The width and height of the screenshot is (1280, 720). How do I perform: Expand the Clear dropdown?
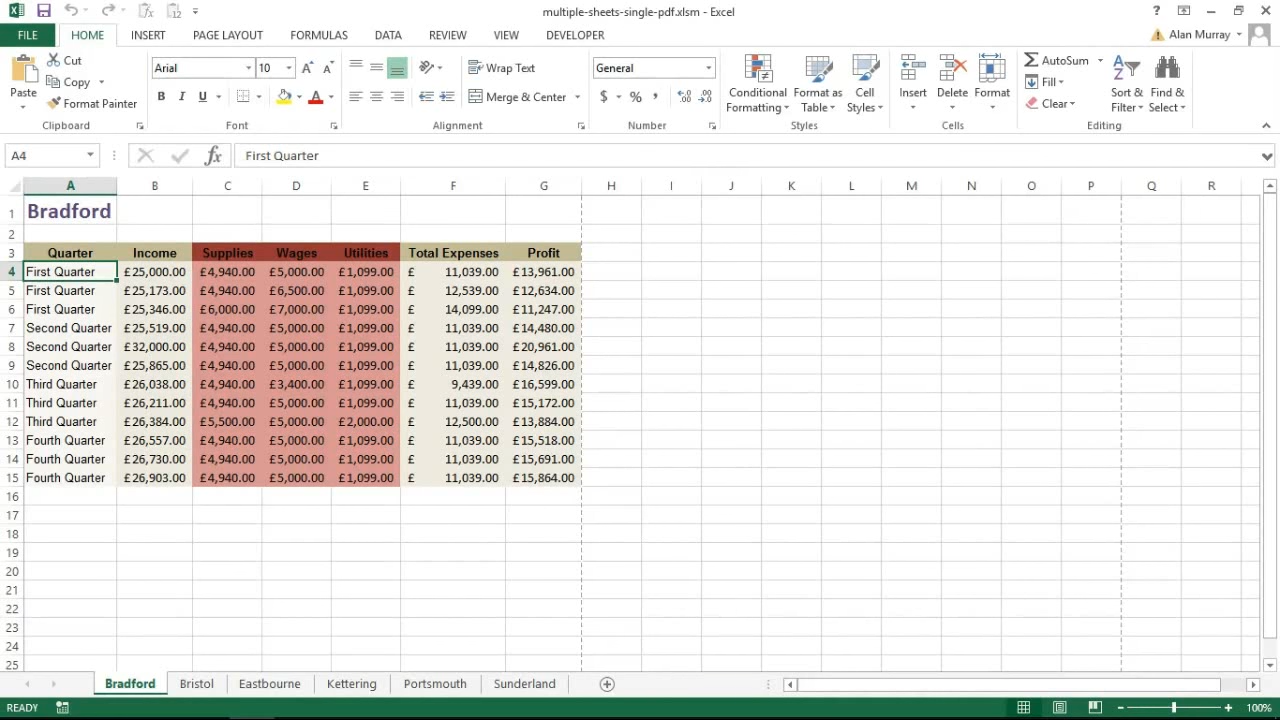pos(1072,104)
